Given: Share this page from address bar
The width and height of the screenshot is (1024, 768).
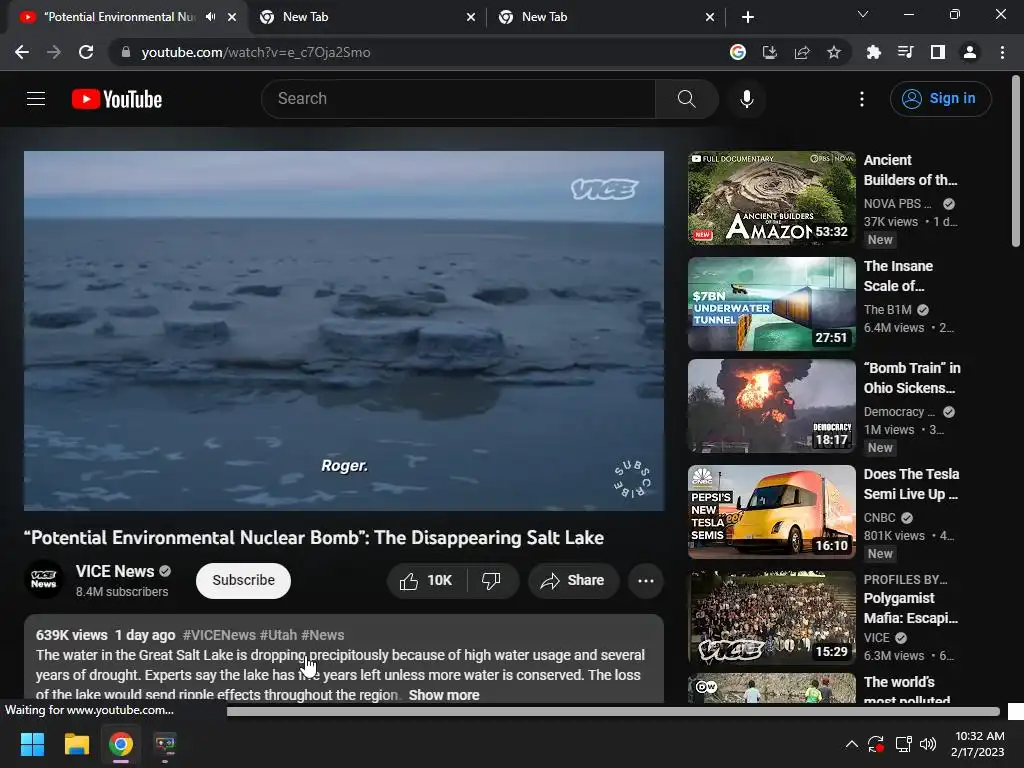Looking at the screenshot, I should click(x=802, y=52).
